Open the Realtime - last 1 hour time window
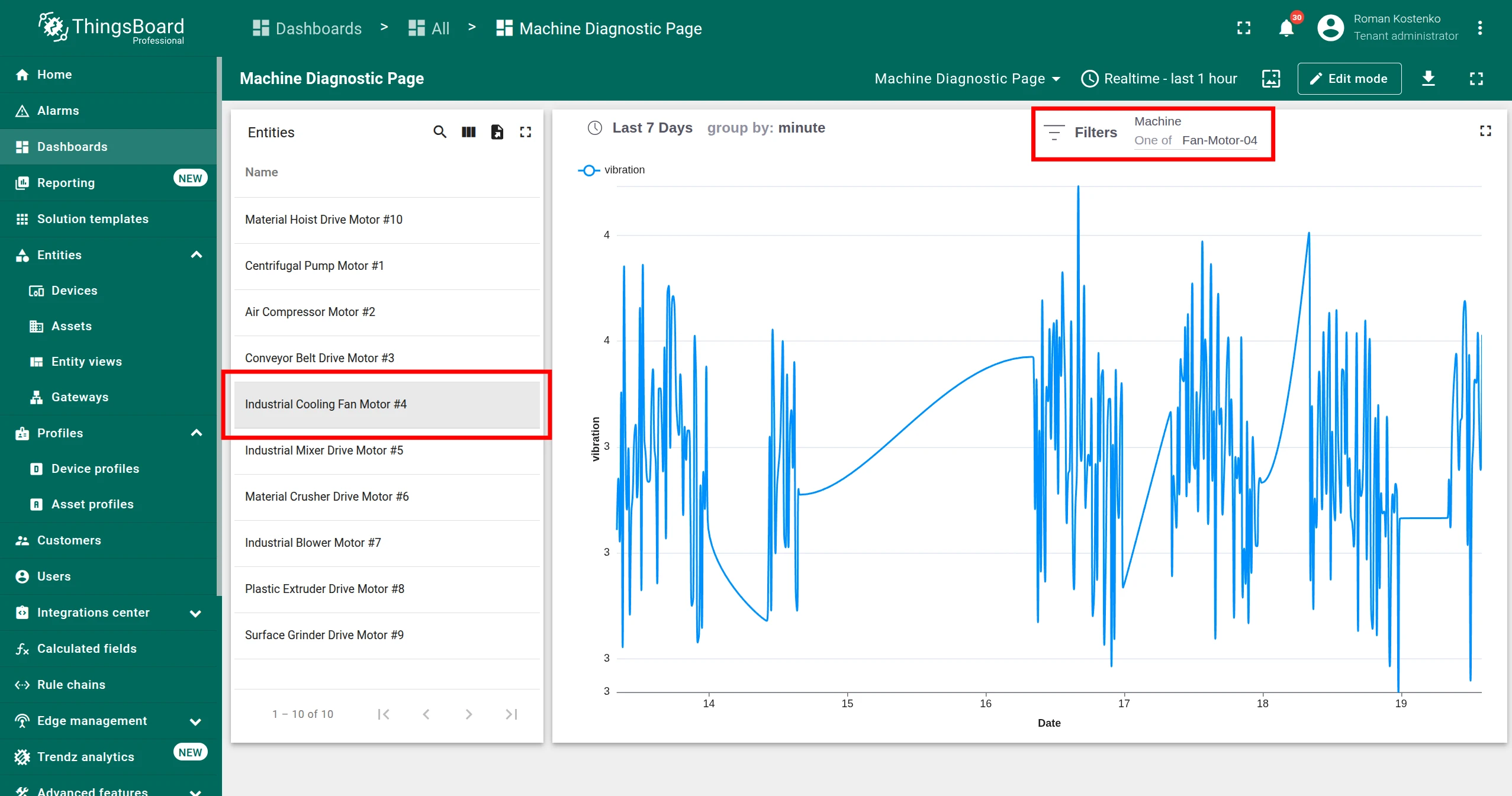This screenshot has height=796, width=1512. [x=1159, y=79]
